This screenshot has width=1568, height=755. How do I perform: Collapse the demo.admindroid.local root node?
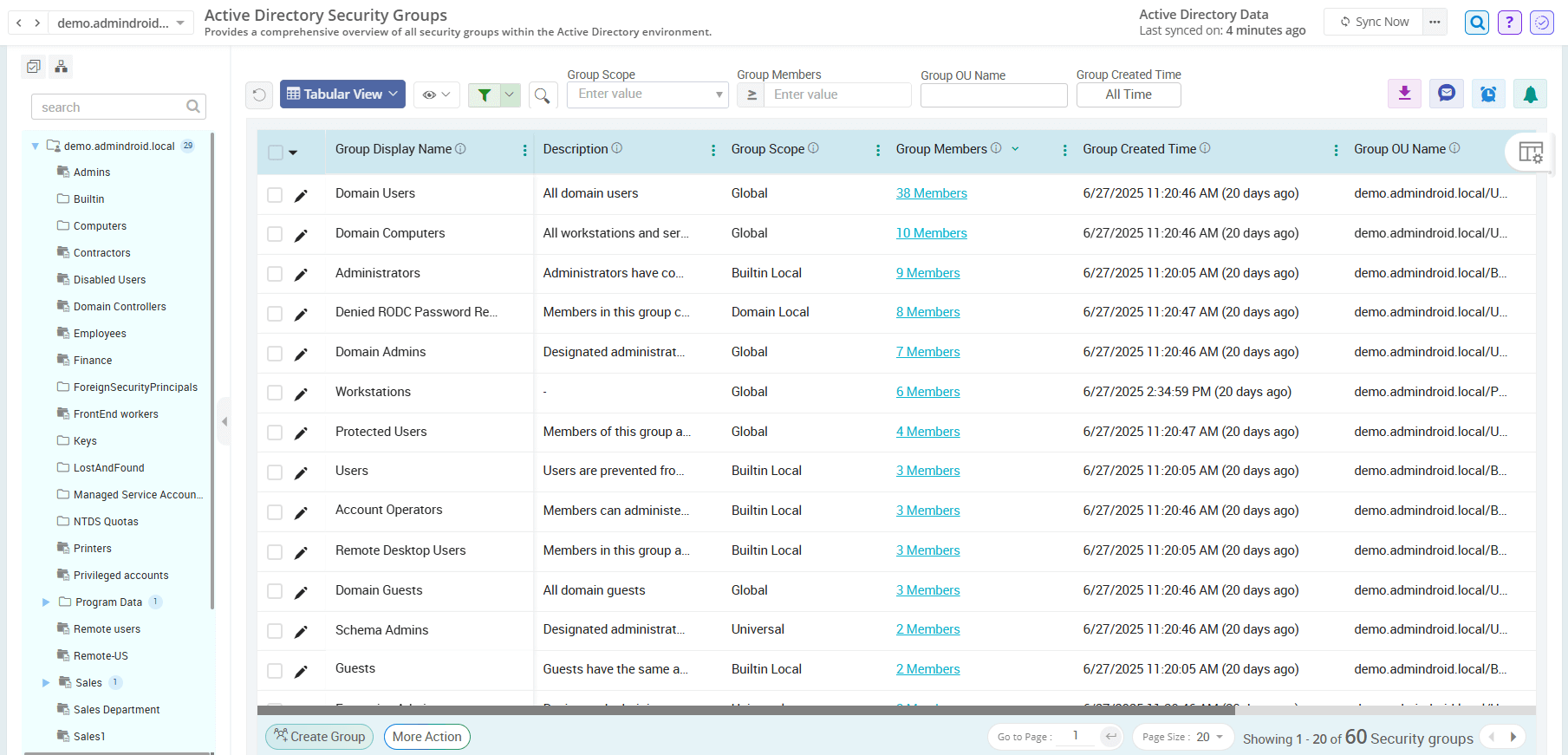35,146
